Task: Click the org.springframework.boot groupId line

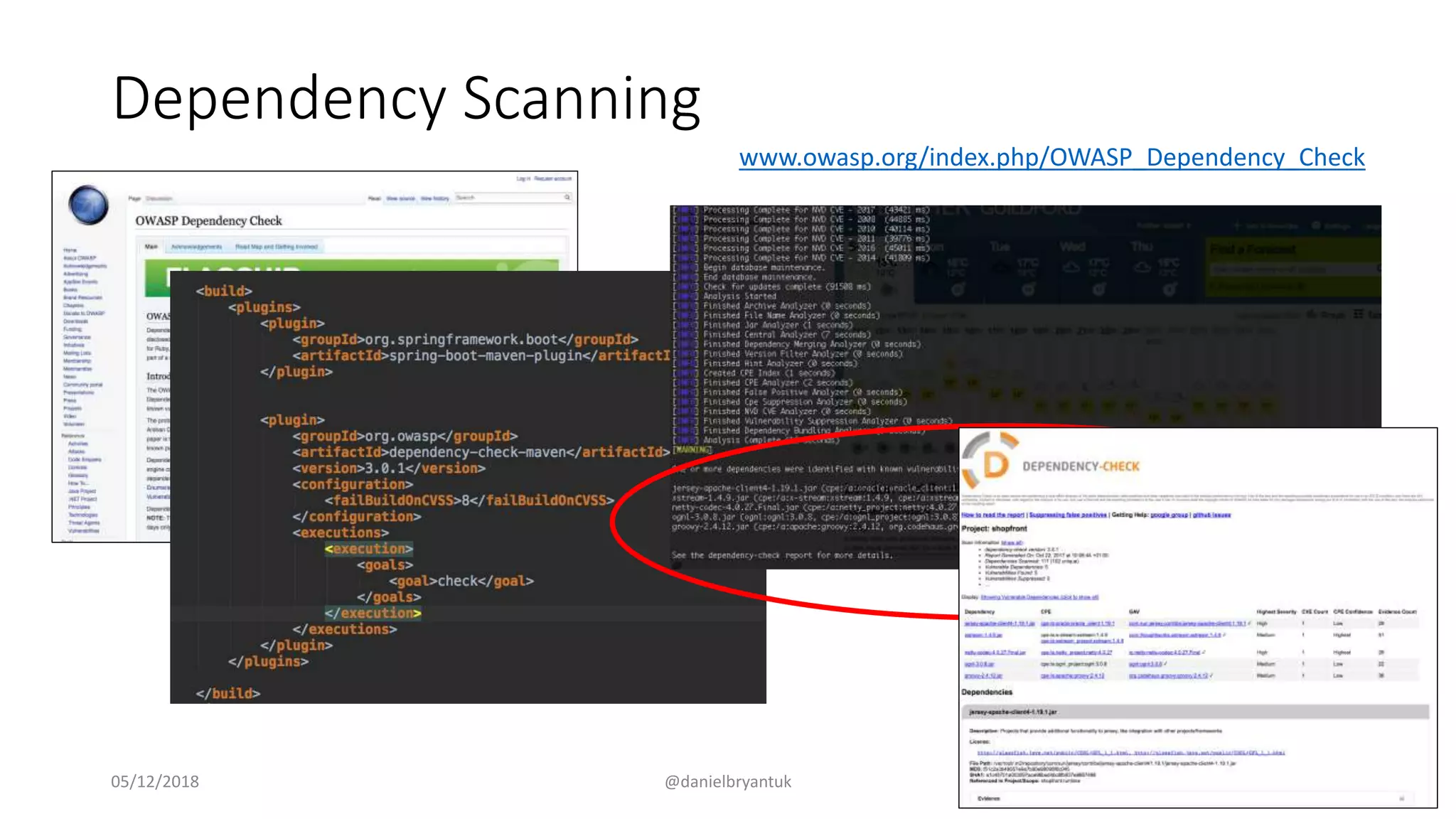Action: click(x=466, y=339)
